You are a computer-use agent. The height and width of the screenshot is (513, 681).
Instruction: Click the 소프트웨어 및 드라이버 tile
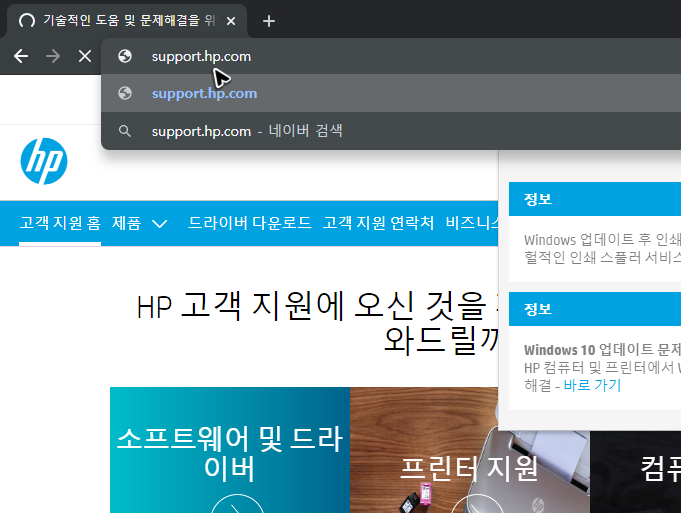point(230,450)
